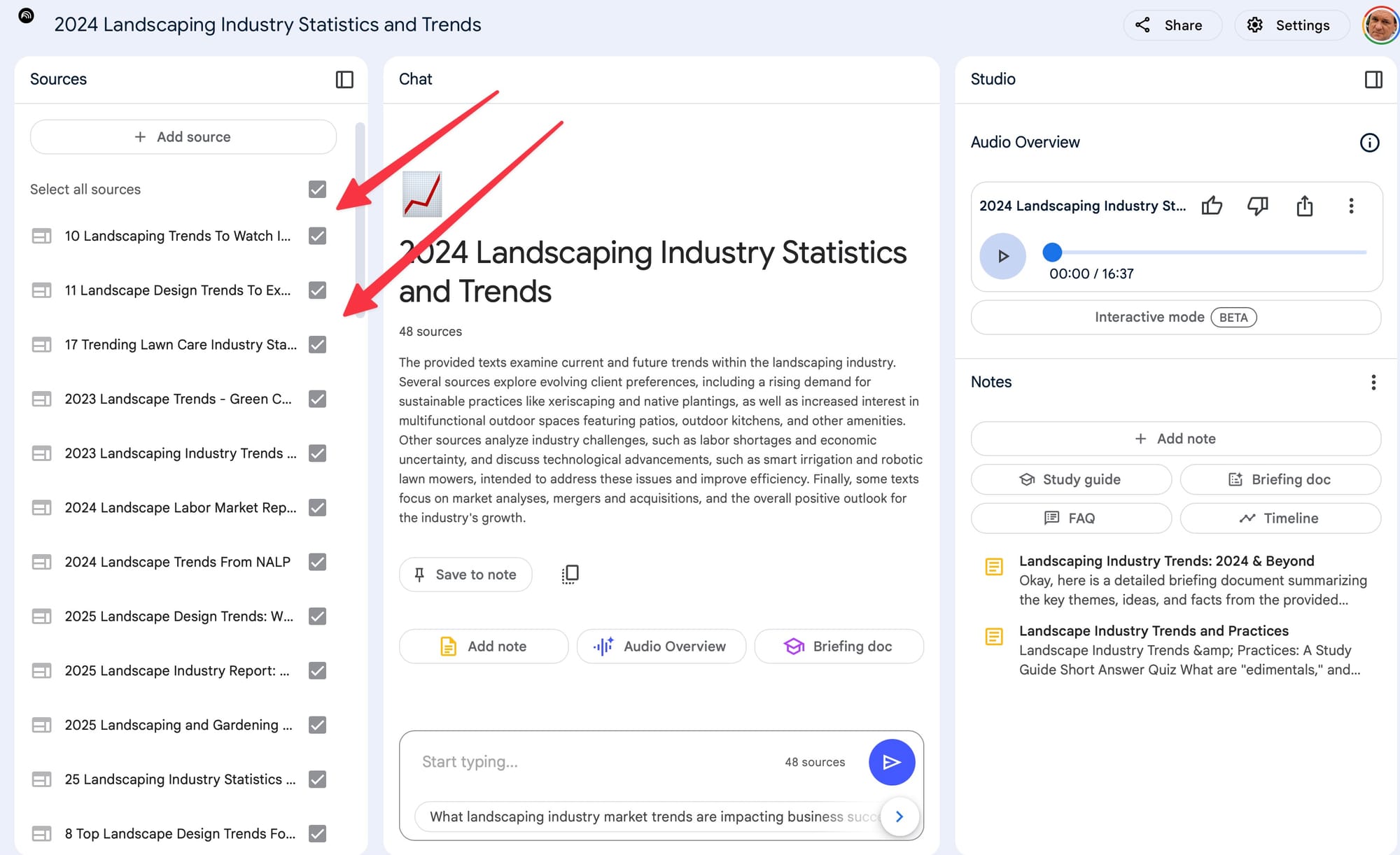This screenshot has width=1400, height=855.
Task: Click the NotebookLM logo icon
Action: point(26,15)
